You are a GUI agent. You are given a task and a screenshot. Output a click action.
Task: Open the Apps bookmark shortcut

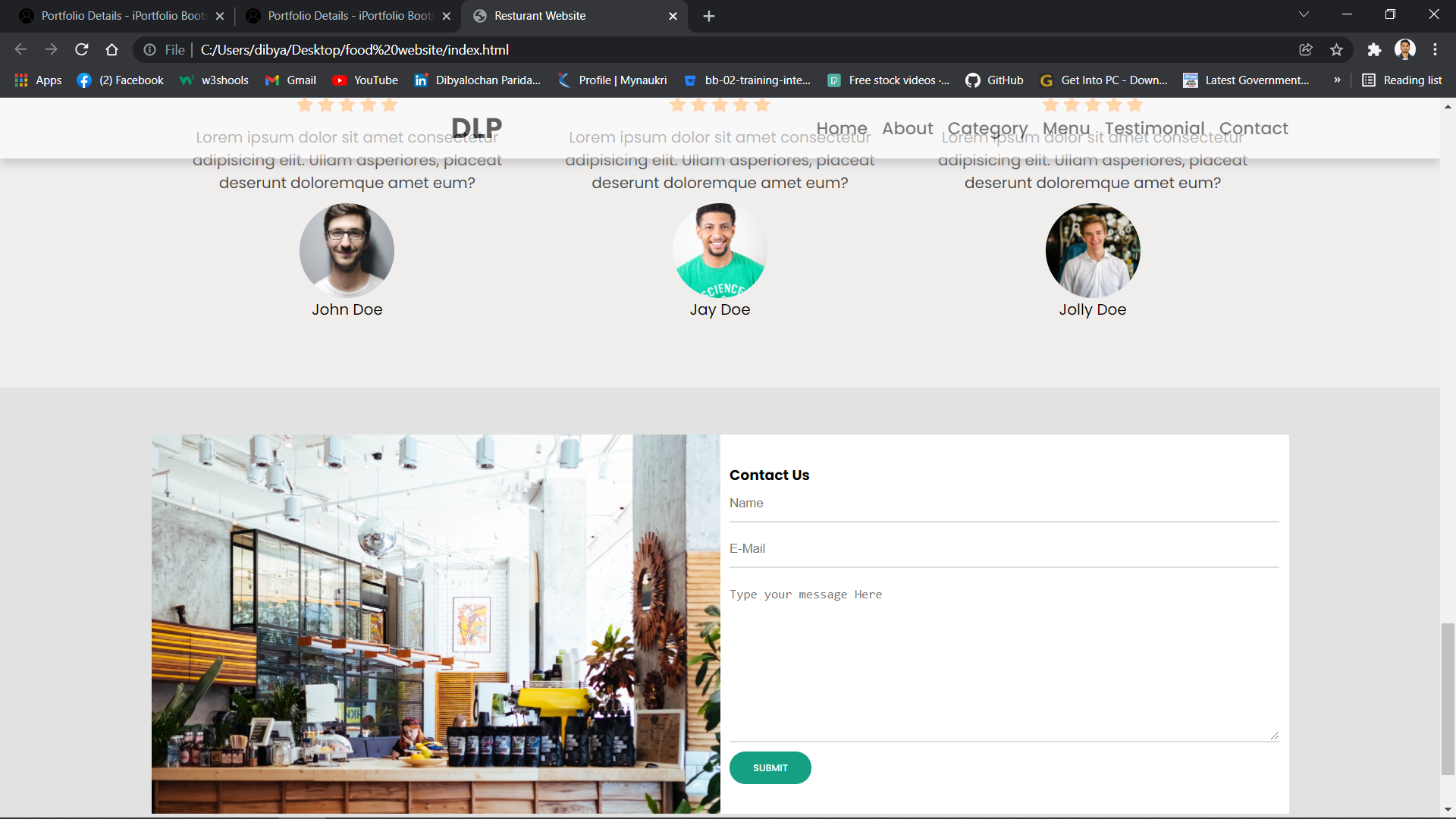[x=38, y=80]
